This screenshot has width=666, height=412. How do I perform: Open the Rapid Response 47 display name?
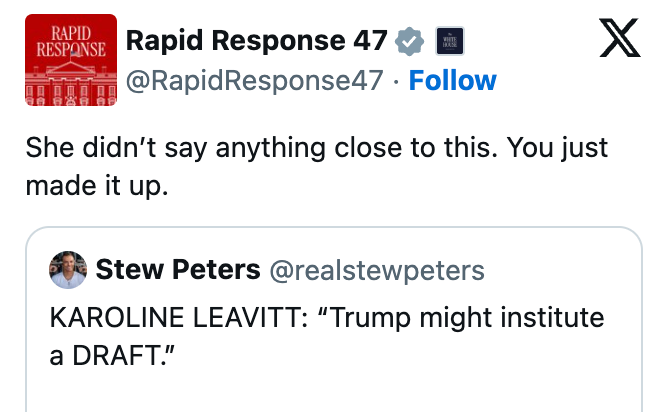coord(256,41)
